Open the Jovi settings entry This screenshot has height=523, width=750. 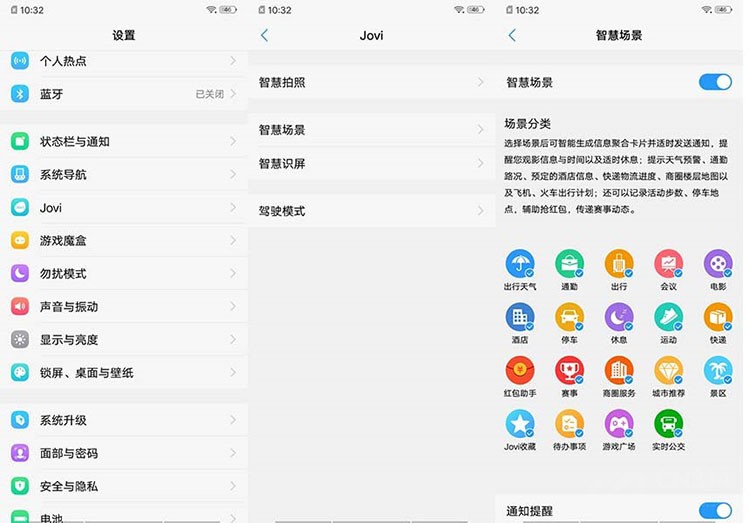(x=124, y=208)
